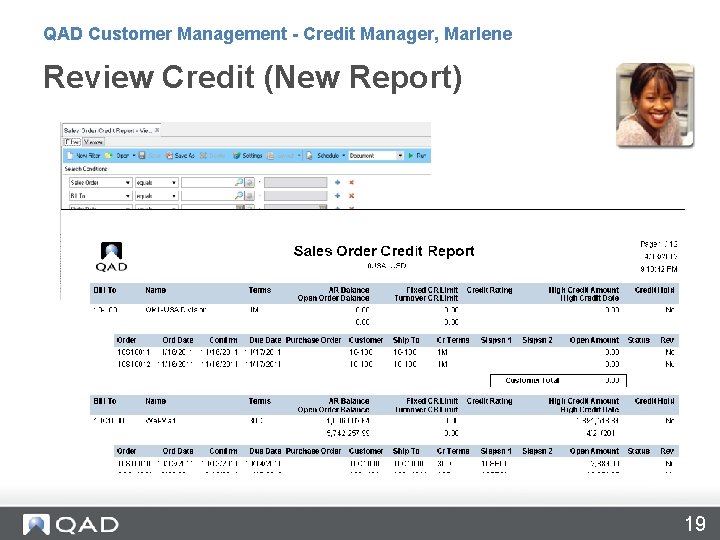Open equals operator dropdown in Sales Order row
Viewport: 720px width, 540px height.
tap(174, 182)
